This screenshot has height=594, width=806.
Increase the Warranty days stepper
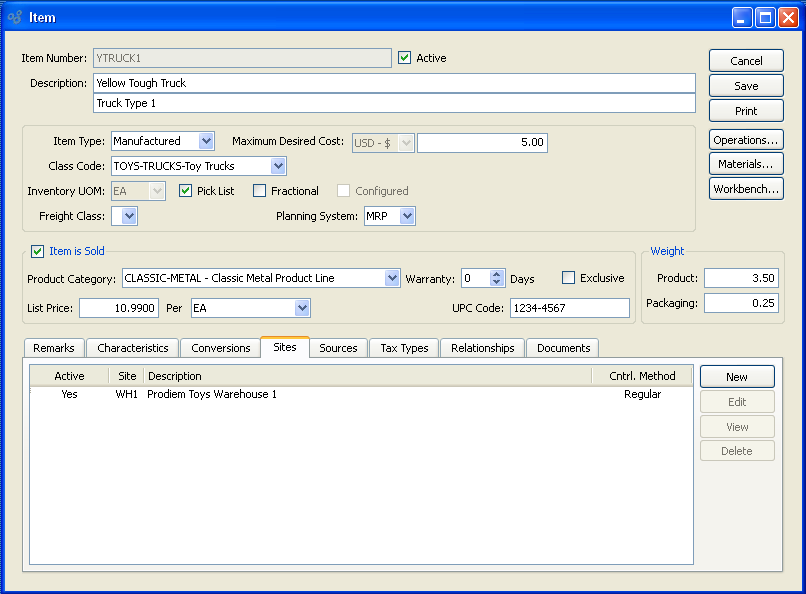(x=497, y=274)
